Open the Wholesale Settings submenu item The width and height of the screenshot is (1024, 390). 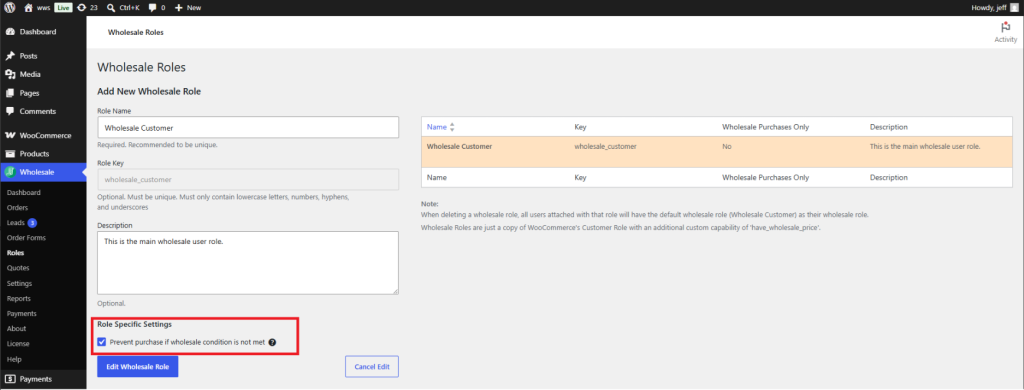coord(19,284)
